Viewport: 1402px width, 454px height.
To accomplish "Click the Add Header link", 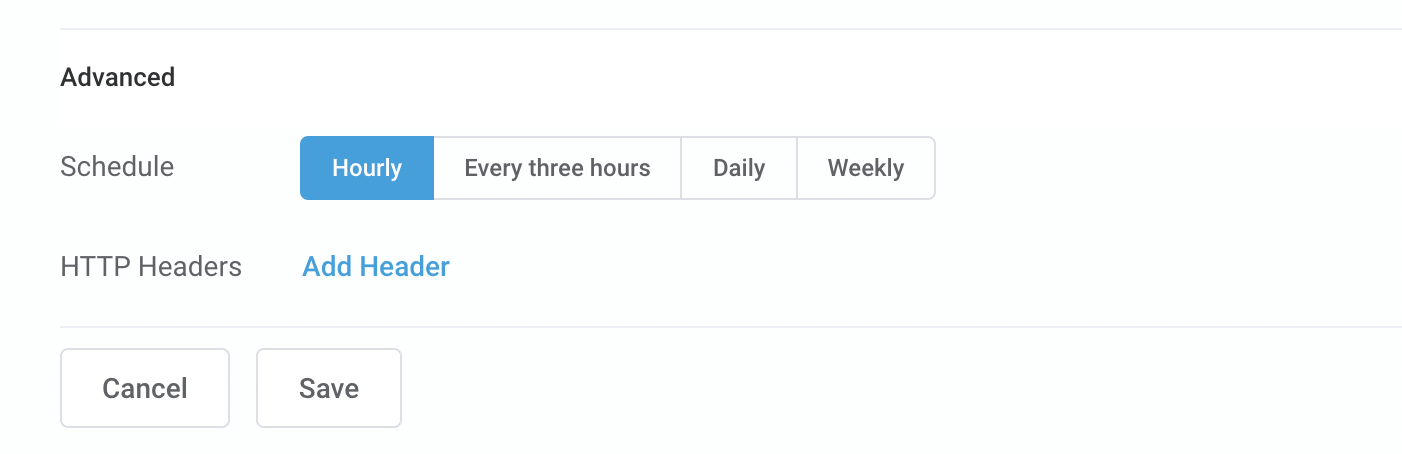I will coord(376,267).
